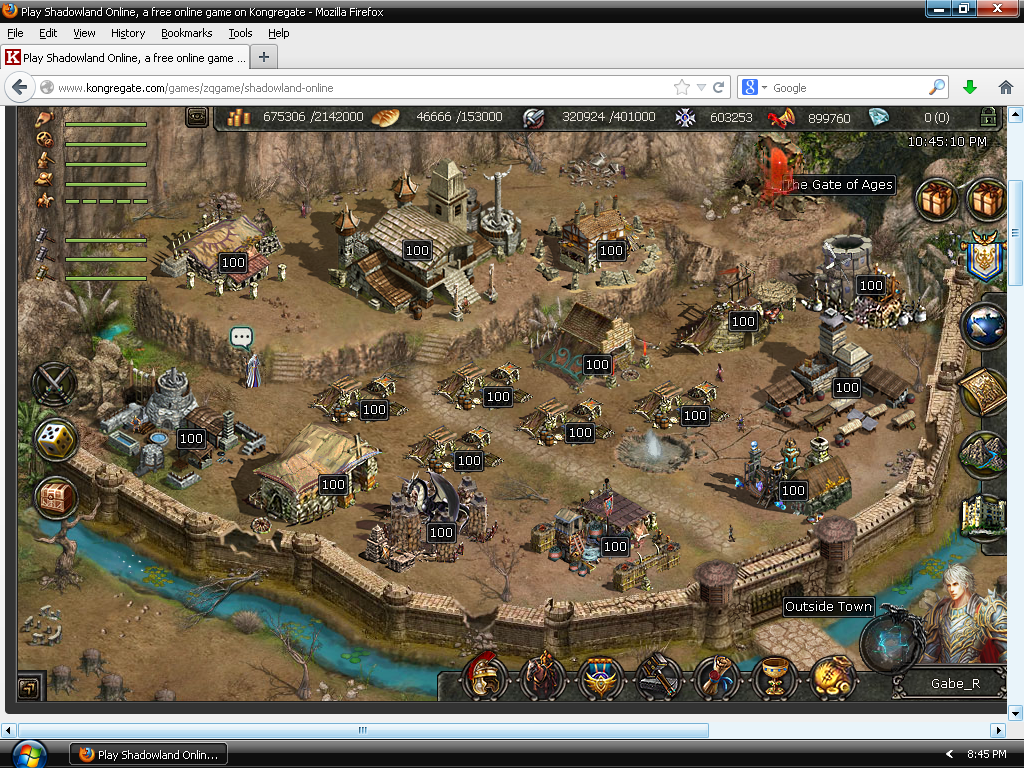Open the View menu
This screenshot has height=768, width=1024.
(x=84, y=33)
